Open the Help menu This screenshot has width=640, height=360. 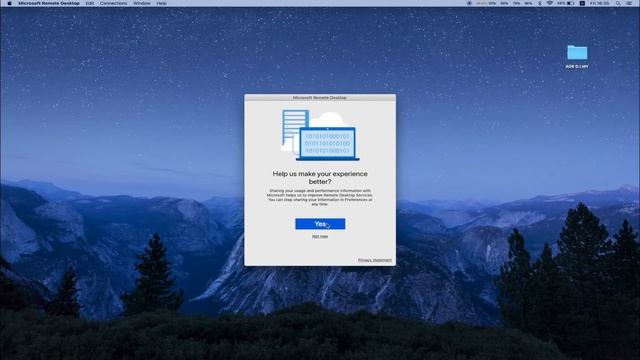pyautogui.click(x=161, y=3)
